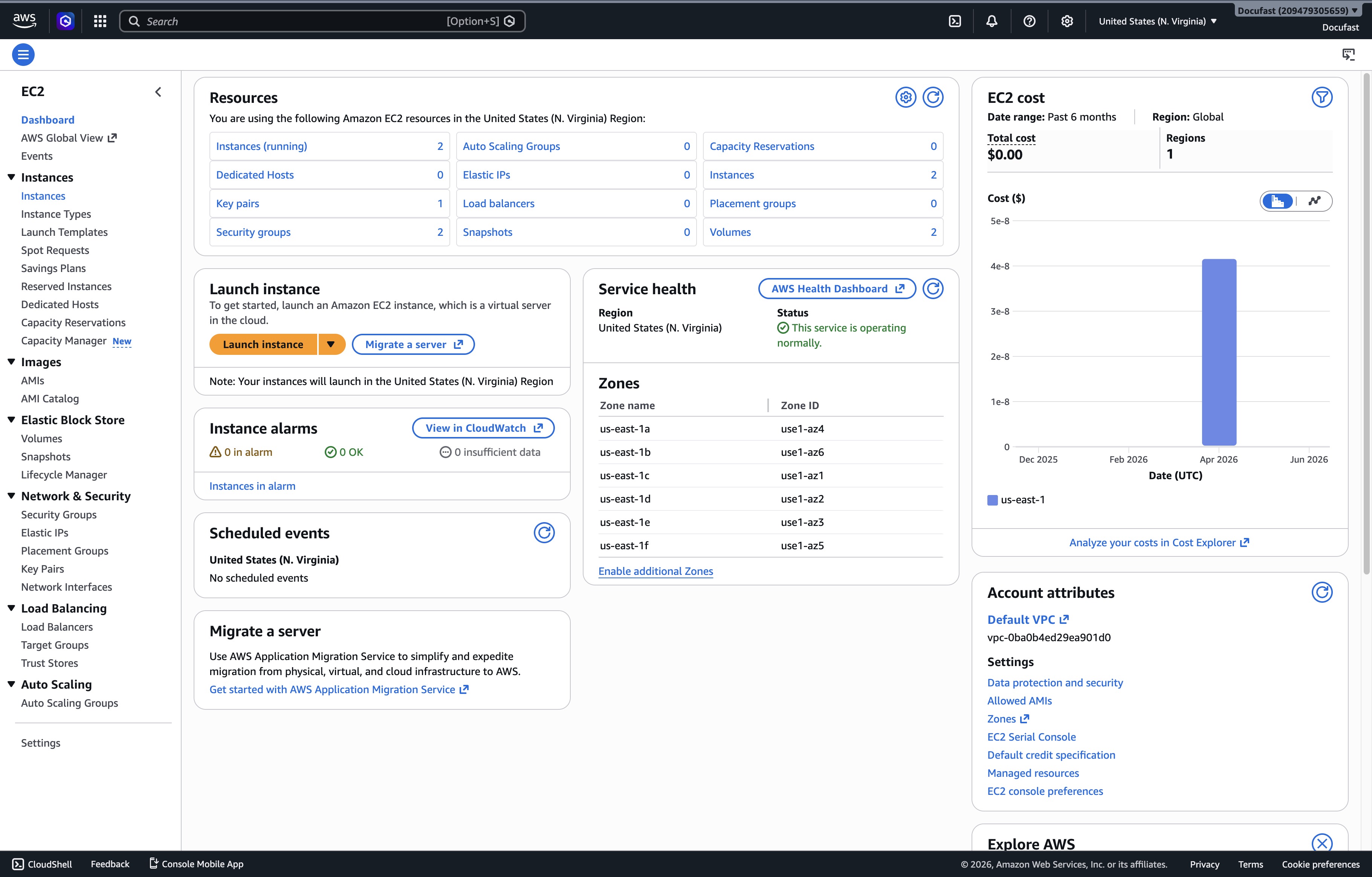
Task: Open the notifications bell icon
Action: [x=992, y=21]
